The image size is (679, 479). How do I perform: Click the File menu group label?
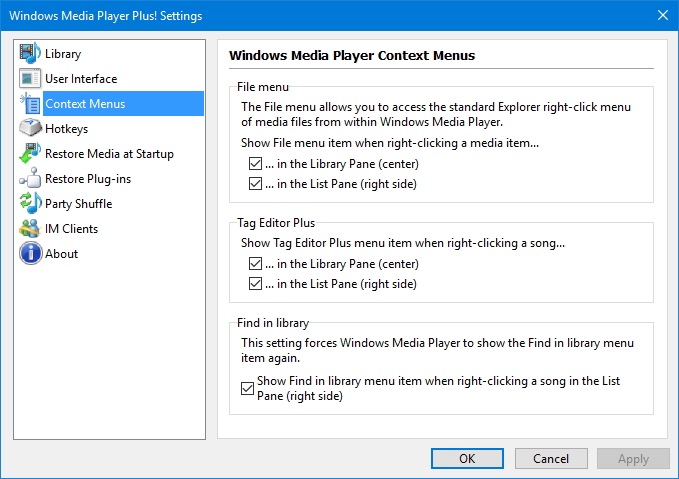click(x=263, y=87)
